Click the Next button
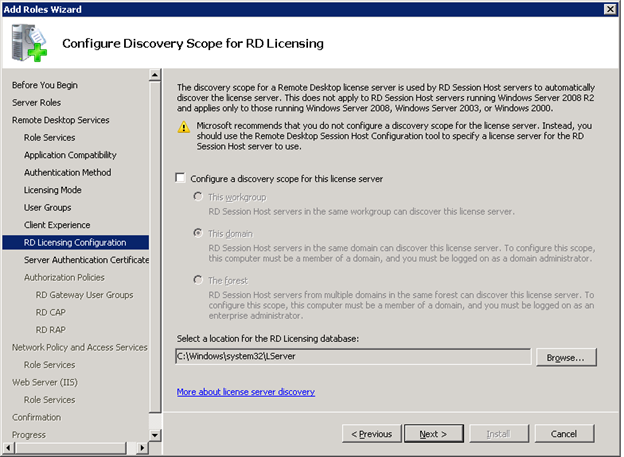The height and width of the screenshot is (457, 624). tap(433, 434)
